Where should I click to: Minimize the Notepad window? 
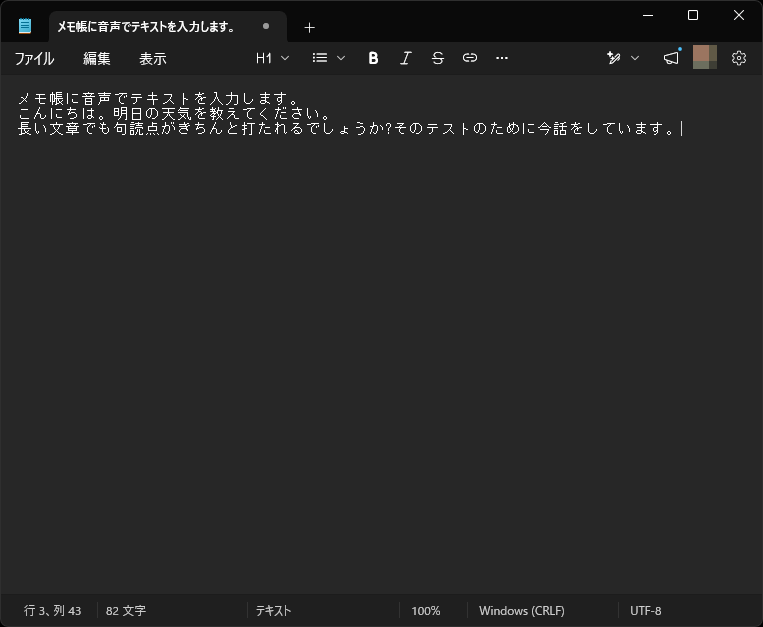(648, 16)
